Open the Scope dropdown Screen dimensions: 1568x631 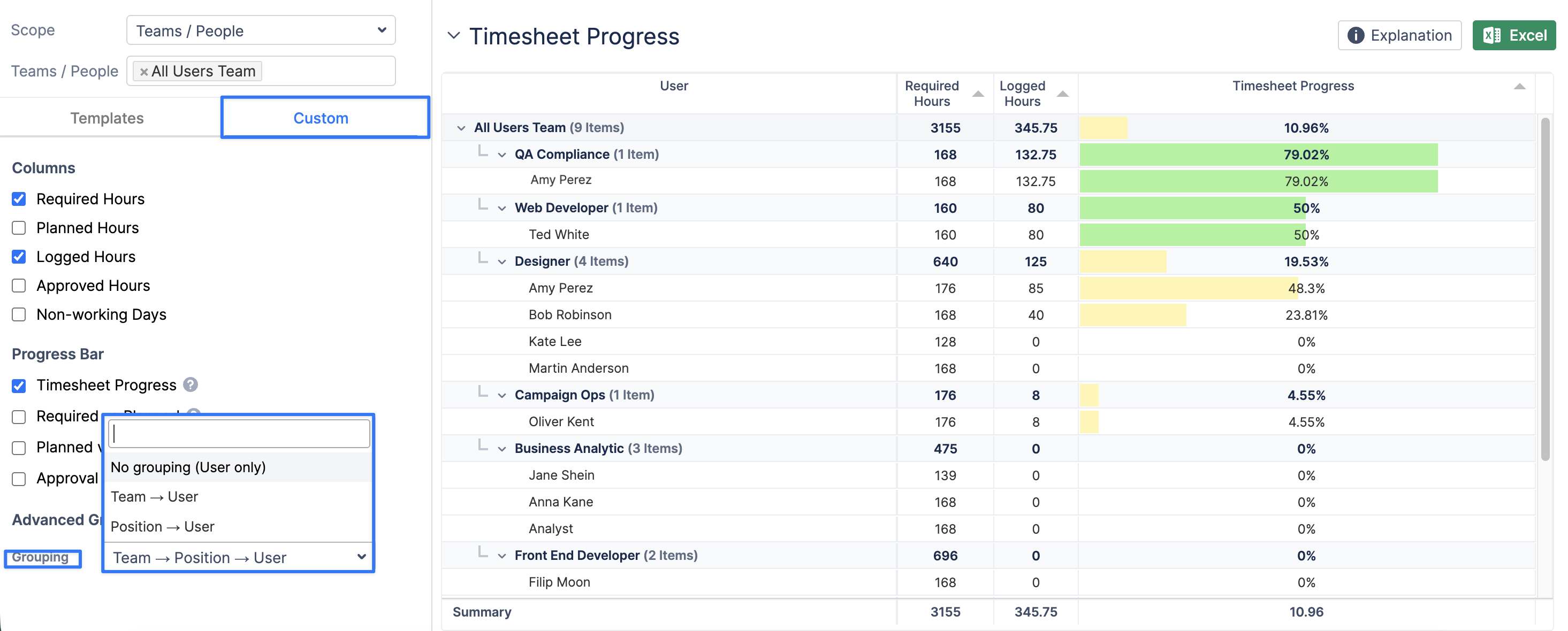pyautogui.click(x=261, y=30)
